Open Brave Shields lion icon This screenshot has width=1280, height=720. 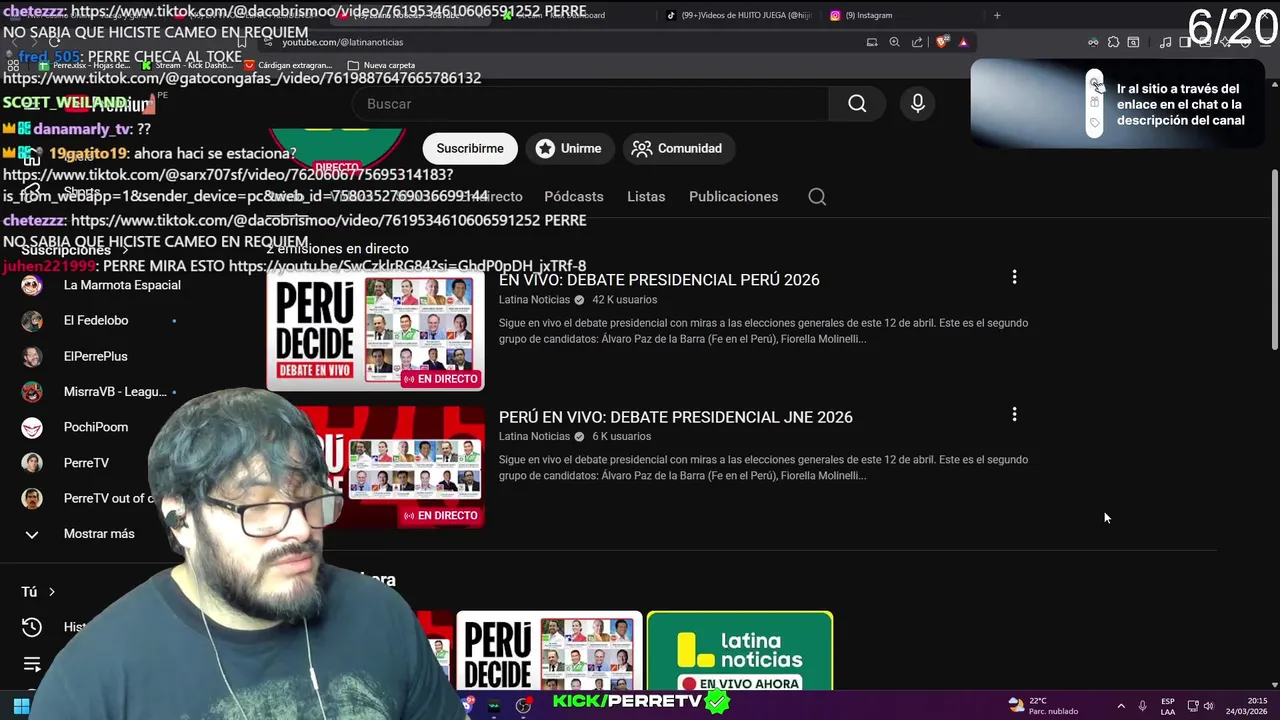942,42
